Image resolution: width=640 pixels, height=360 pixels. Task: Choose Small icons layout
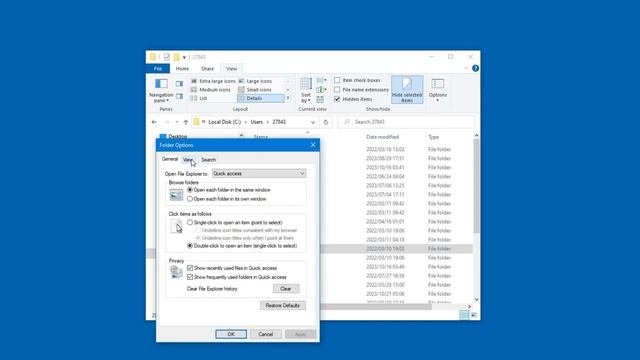pyautogui.click(x=255, y=89)
